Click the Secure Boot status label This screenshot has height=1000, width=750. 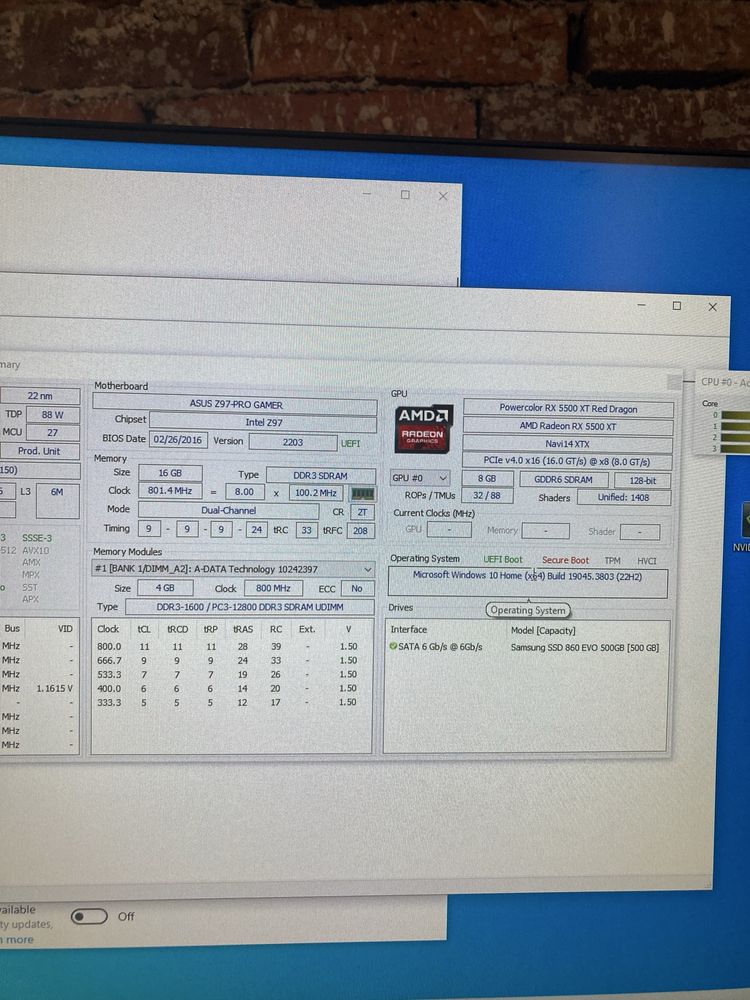(566, 560)
